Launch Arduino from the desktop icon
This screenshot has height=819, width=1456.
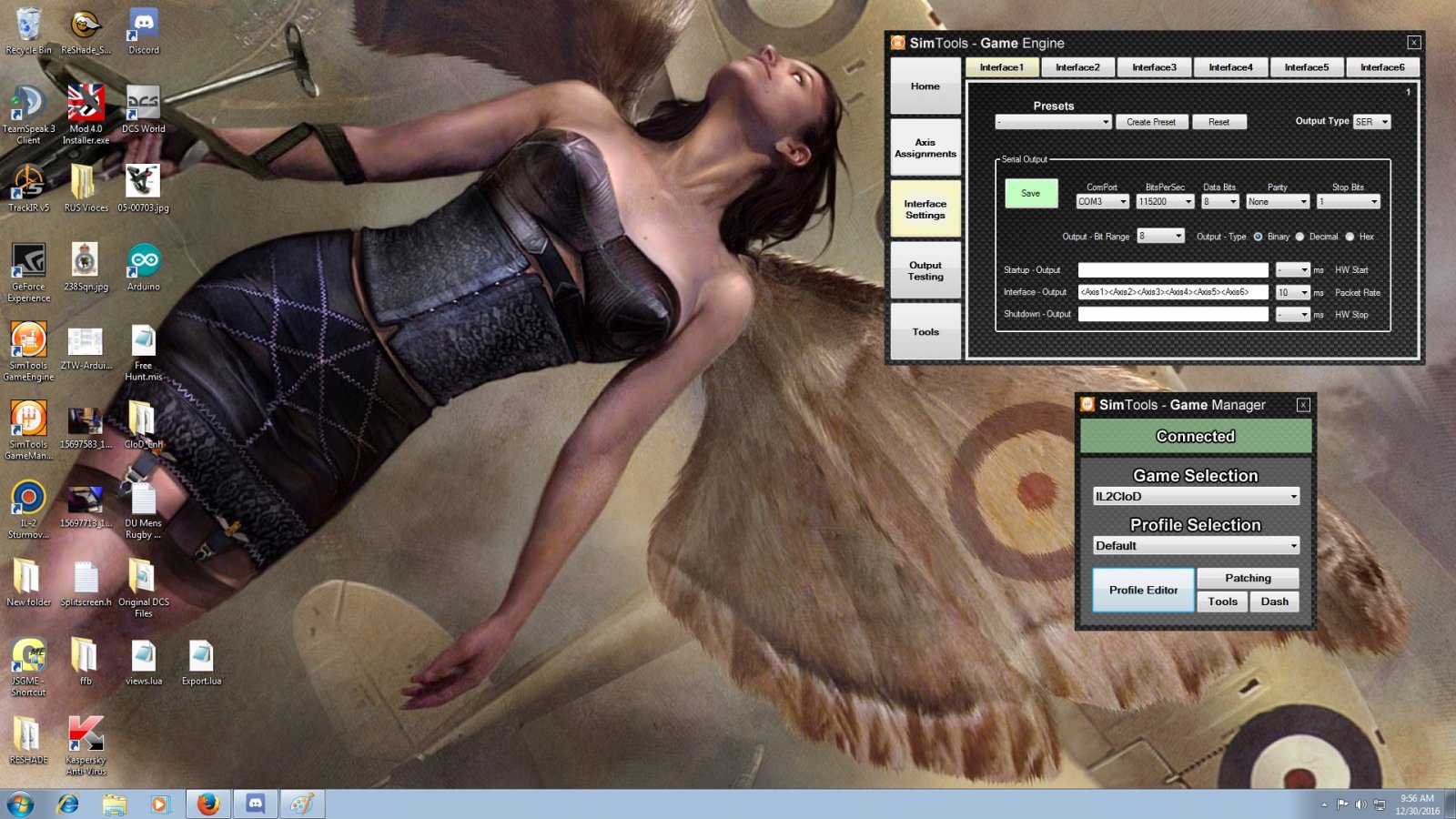[x=144, y=267]
